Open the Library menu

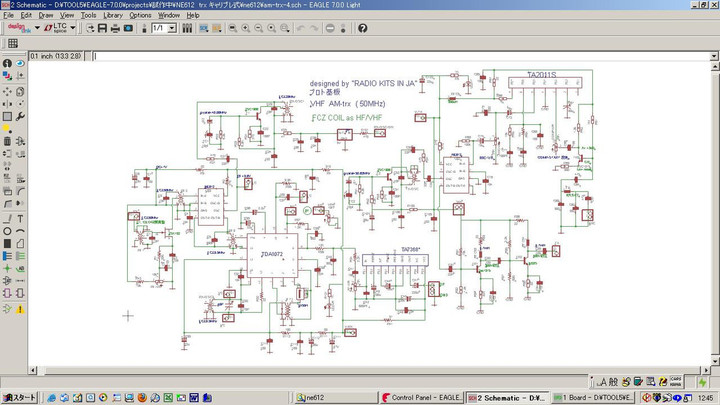(113, 15)
